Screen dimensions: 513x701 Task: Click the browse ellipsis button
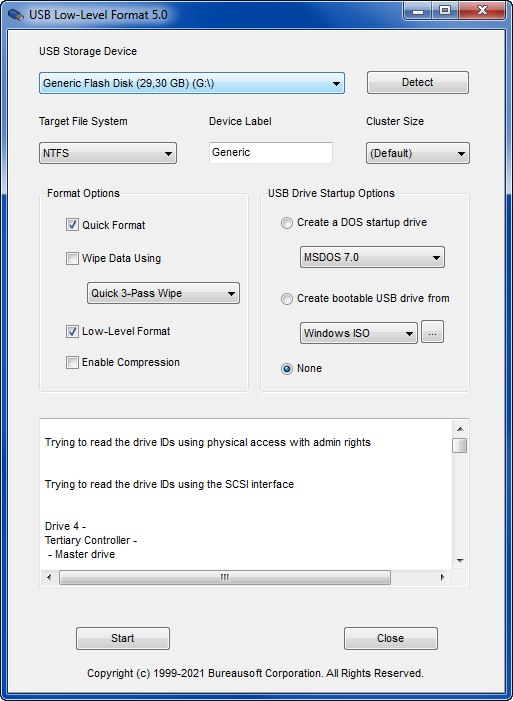click(x=432, y=332)
